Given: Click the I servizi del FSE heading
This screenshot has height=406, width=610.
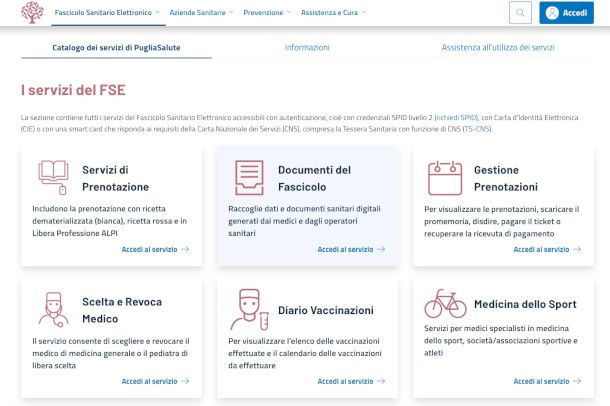Looking at the screenshot, I should (x=73, y=90).
